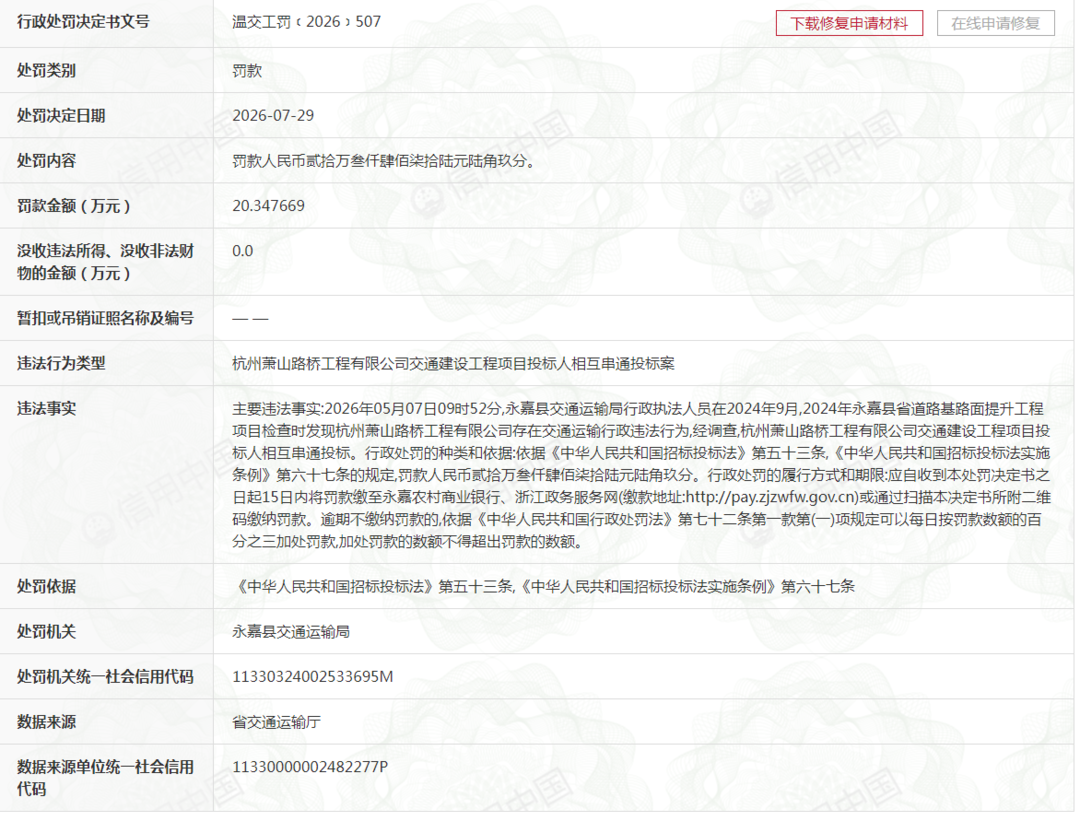The height and width of the screenshot is (821, 1080).
Task: Click the 罚款金额（万元） label
Action: point(74,206)
